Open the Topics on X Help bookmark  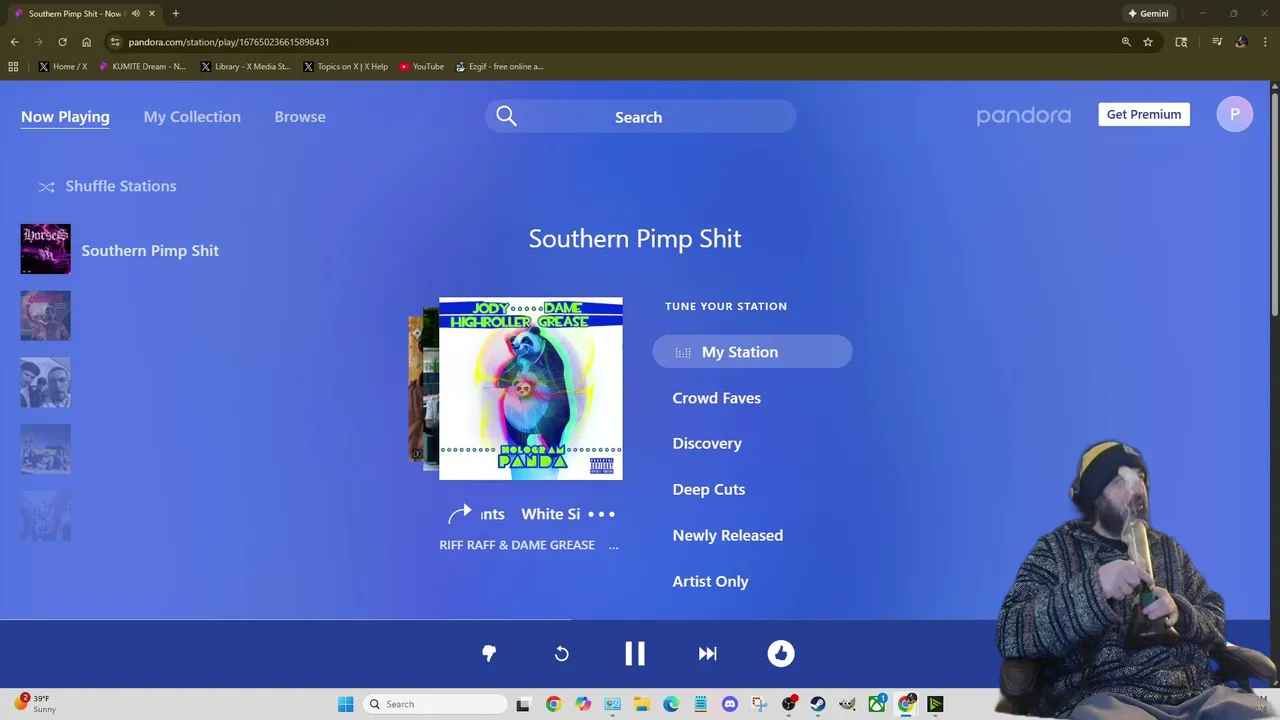tap(346, 66)
